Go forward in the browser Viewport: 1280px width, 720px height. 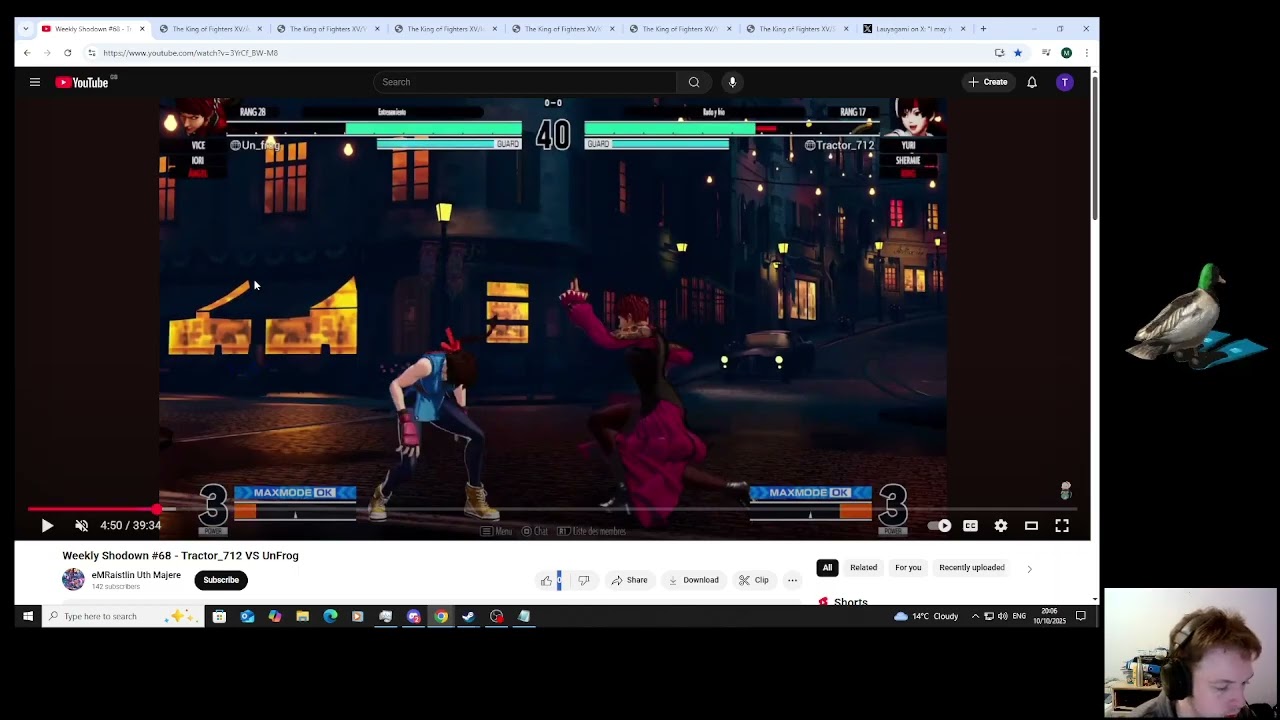(47, 53)
